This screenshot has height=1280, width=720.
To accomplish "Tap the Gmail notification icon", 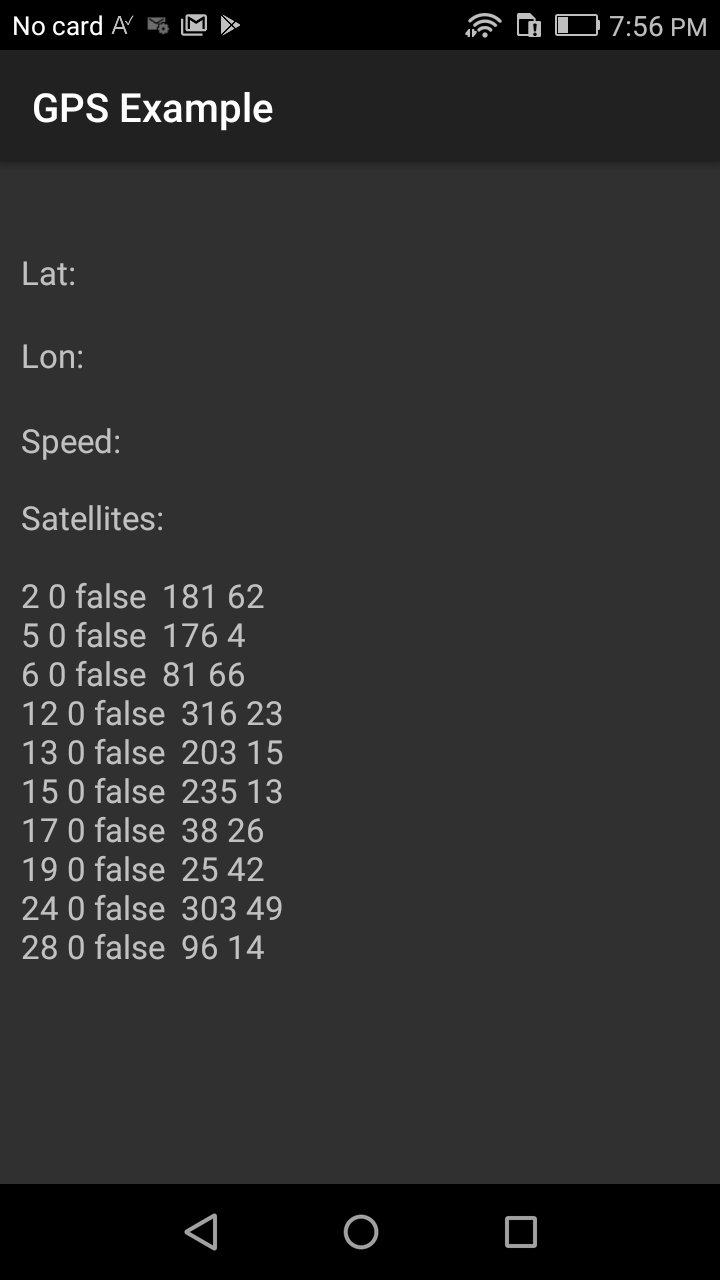I will coord(193,26).
